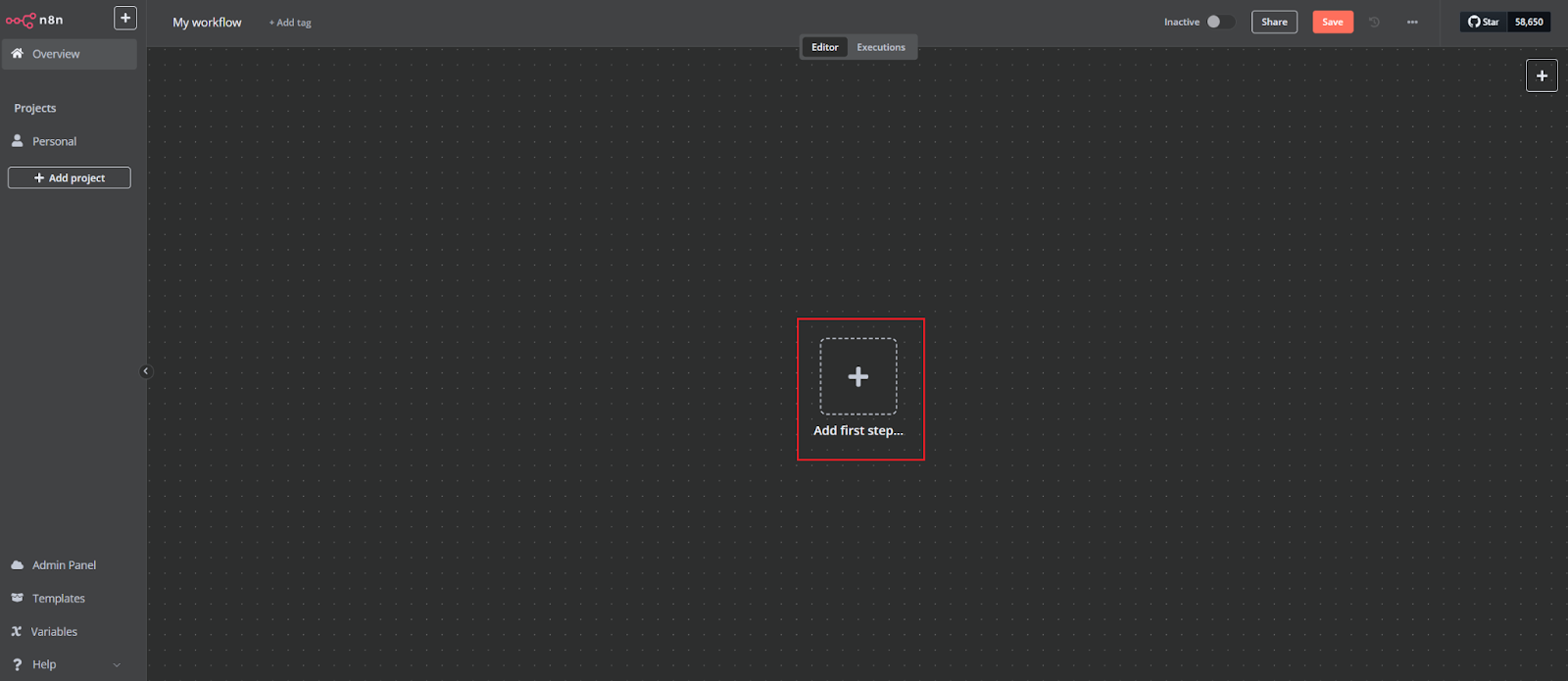Click the Add tag link
Image resolution: width=1568 pixels, height=681 pixels.
[x=290, y=23]
